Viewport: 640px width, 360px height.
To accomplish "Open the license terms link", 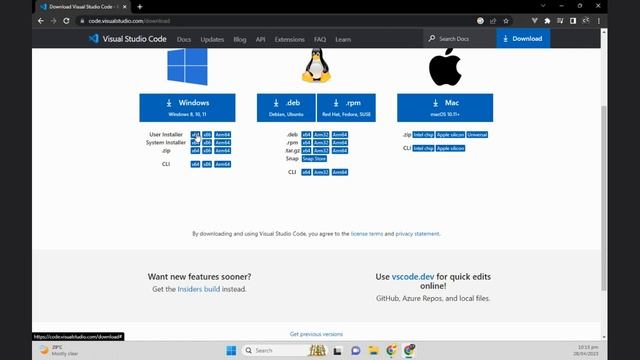I will coord(367,234).
